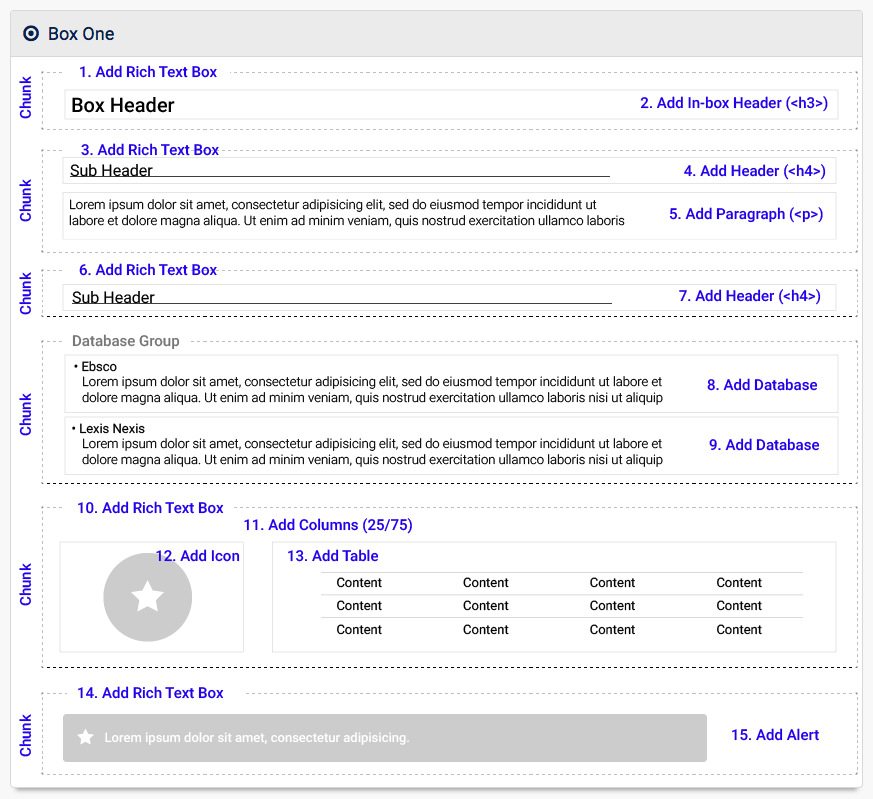Click "7. Add Header (<h4>)" label
This screenshot has height=799, width=873.
(749, 296)
